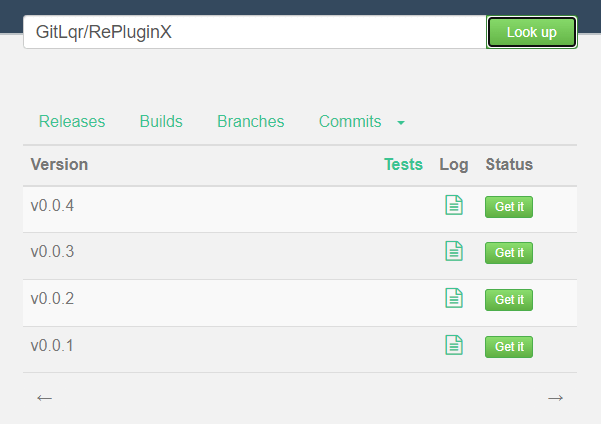Focus the GitLqr/RePluginX repository input field
This screenshot has width=601, height=424.
coord(255,32)
